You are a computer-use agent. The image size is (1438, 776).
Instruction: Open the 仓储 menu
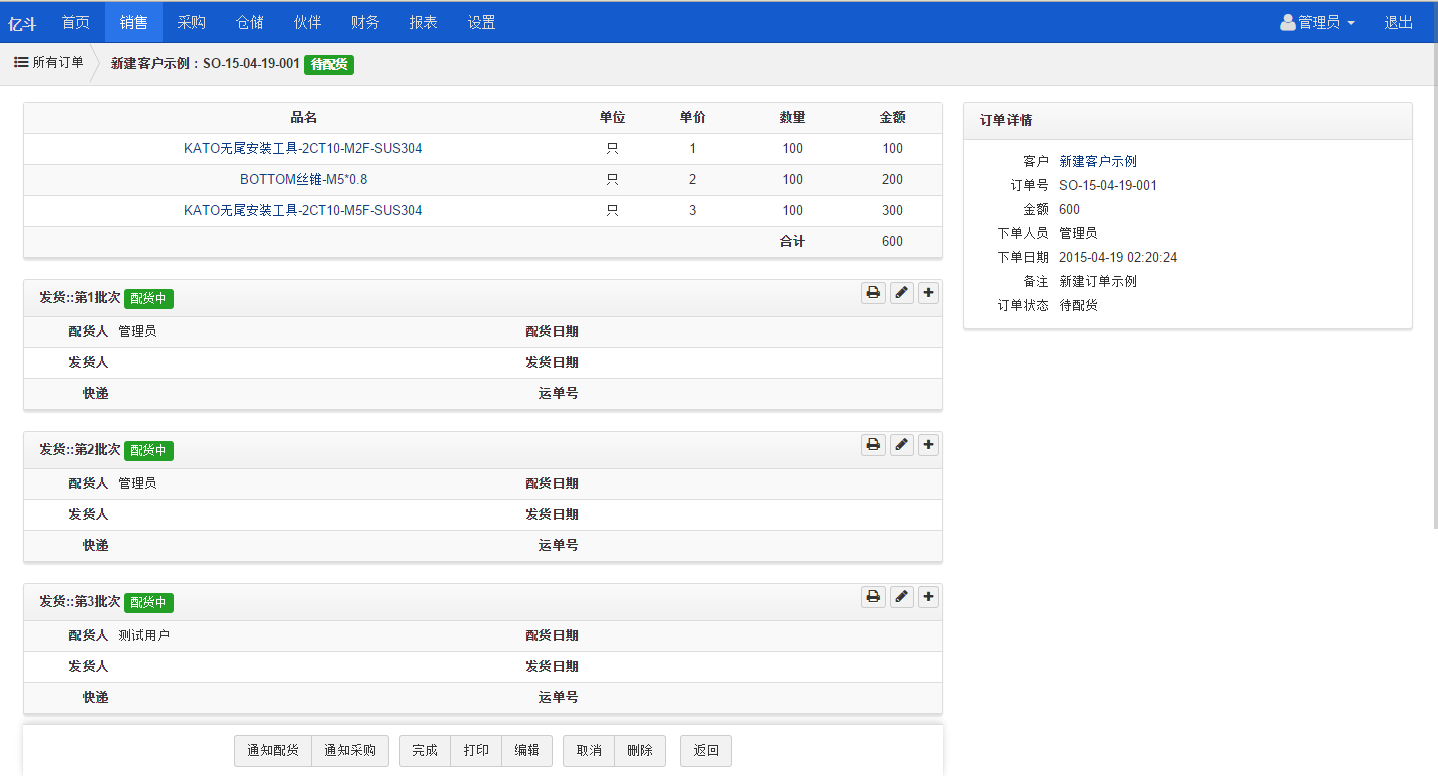click(250, 22)
